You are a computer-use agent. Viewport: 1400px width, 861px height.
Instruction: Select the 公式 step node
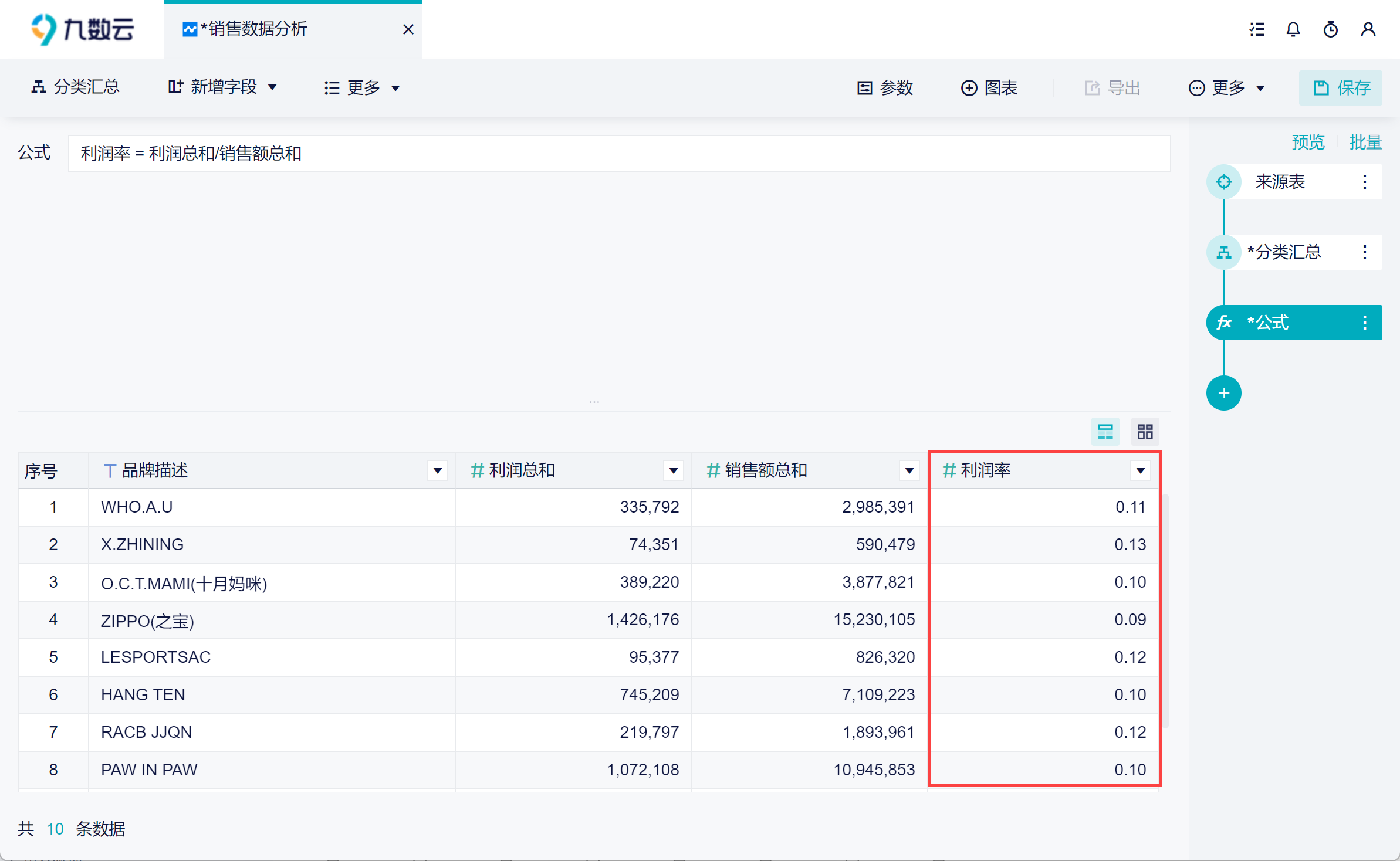coord(1294,323)
